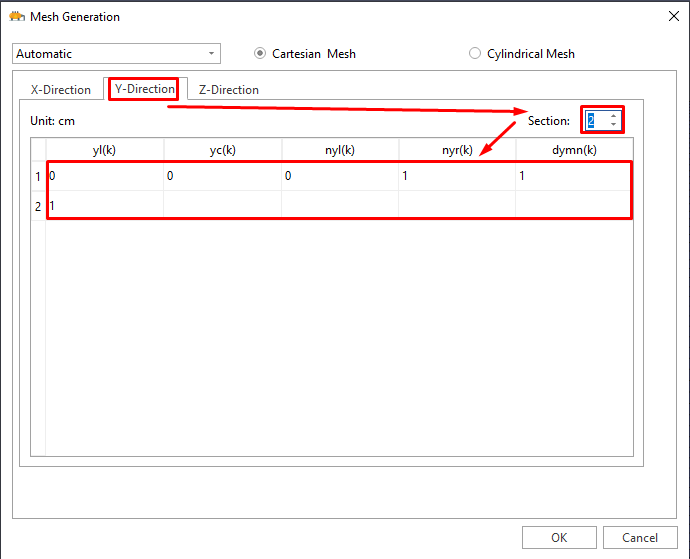The width and height of the screenshot is (690, 559).
Task: Click the nyr(k) column header
Action: 457,150
